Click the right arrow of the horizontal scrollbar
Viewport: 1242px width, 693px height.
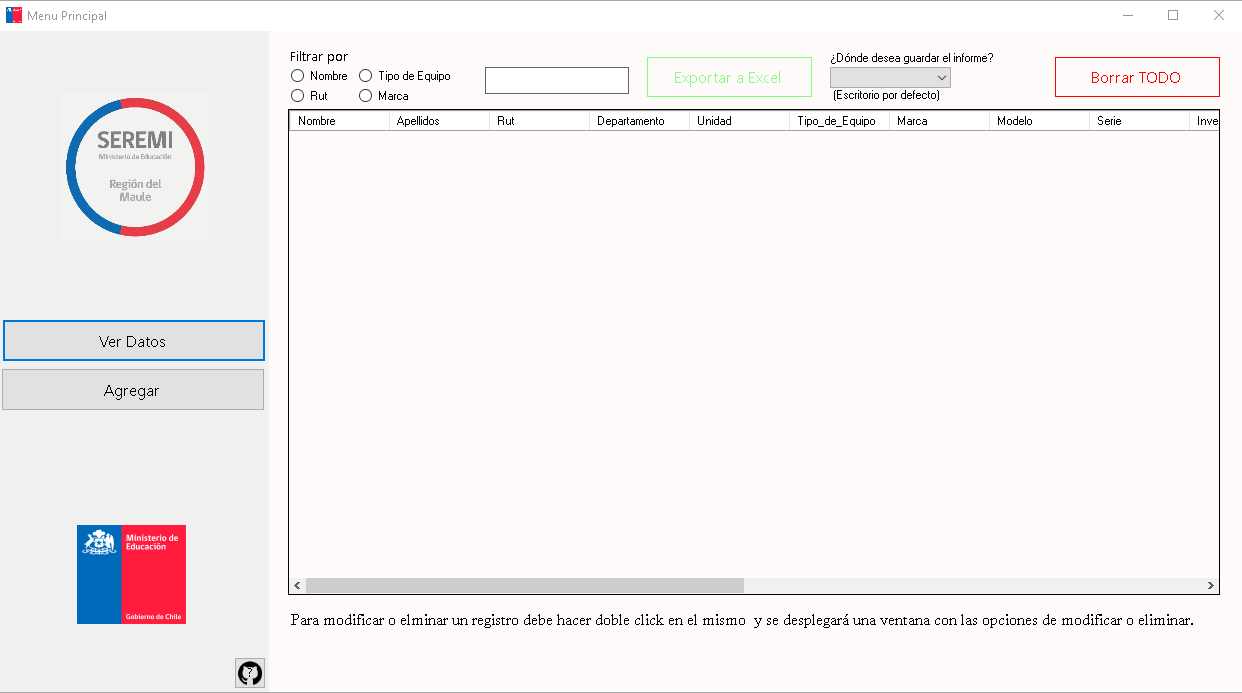coord(1208,585)
